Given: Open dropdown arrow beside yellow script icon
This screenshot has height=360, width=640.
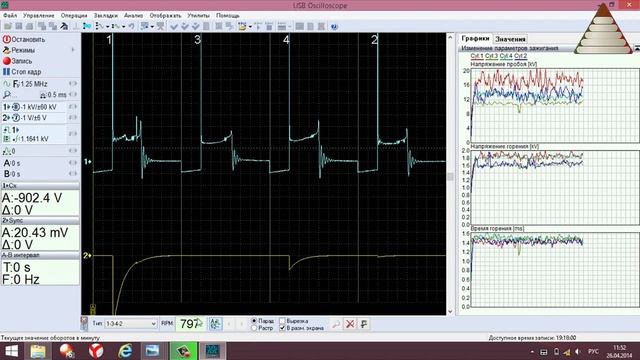Looking at the screenshot, I should click(250, 27).
